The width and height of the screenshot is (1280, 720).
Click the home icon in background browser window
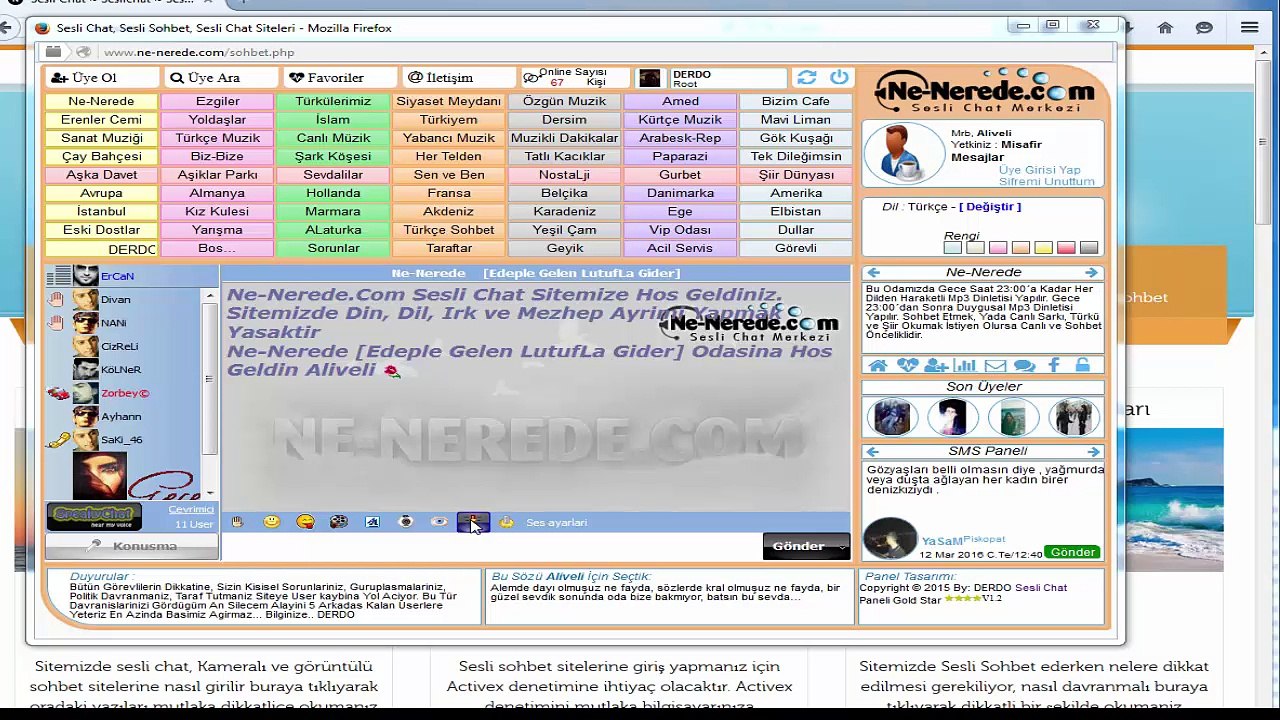coord(1165,28)
